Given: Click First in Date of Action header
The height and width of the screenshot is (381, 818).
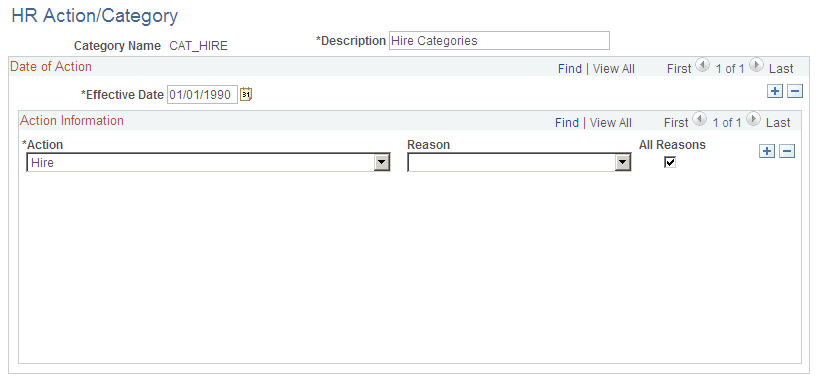Looking at the screenshot, I should point(679,68).
